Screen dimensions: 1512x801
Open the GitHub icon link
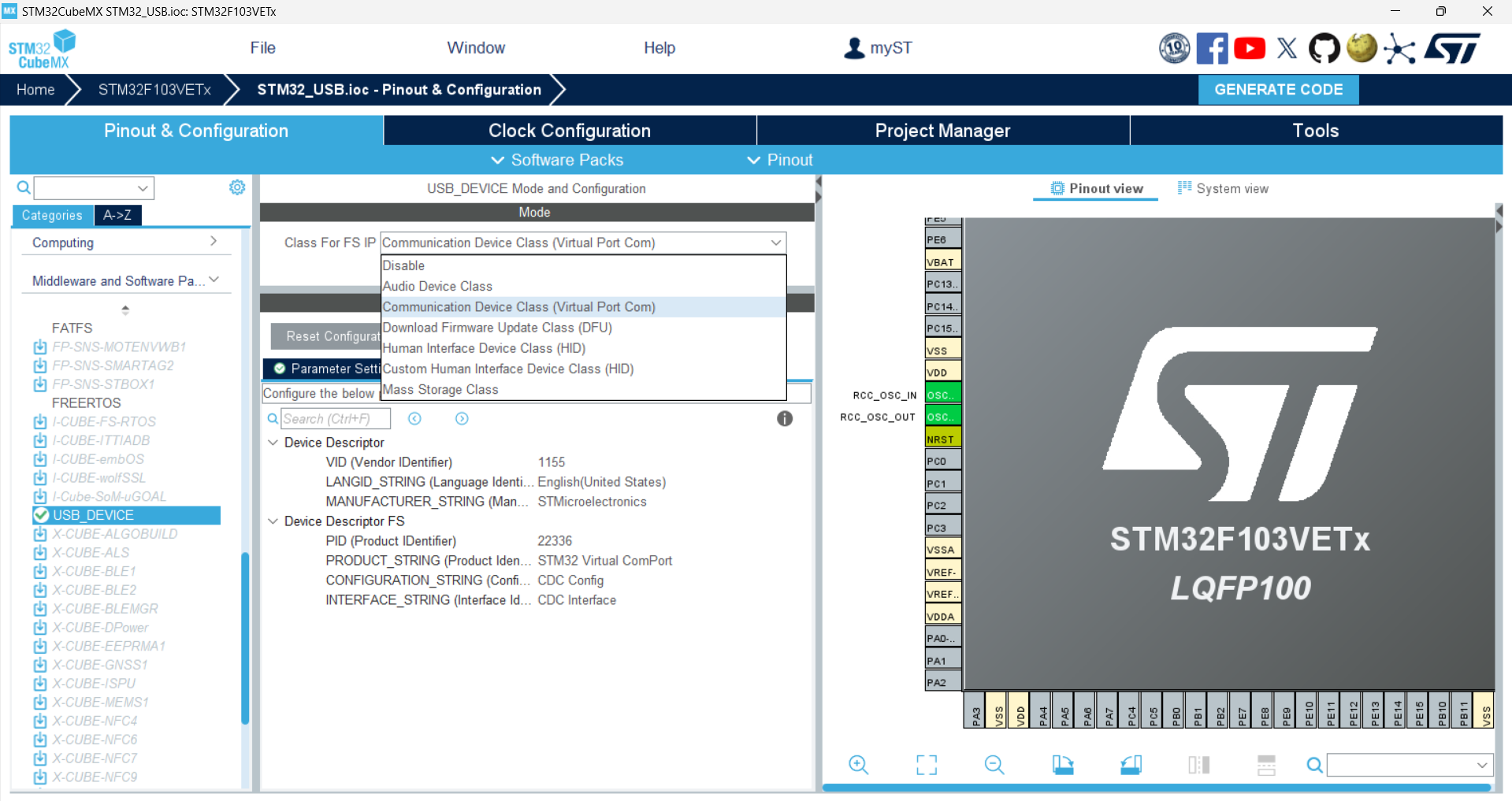1324,48
